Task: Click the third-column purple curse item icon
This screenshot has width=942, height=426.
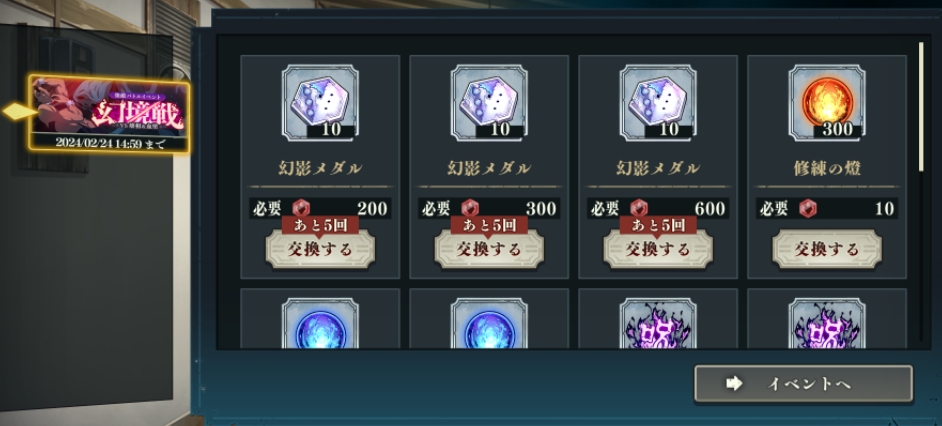Action: click(658, 323)
